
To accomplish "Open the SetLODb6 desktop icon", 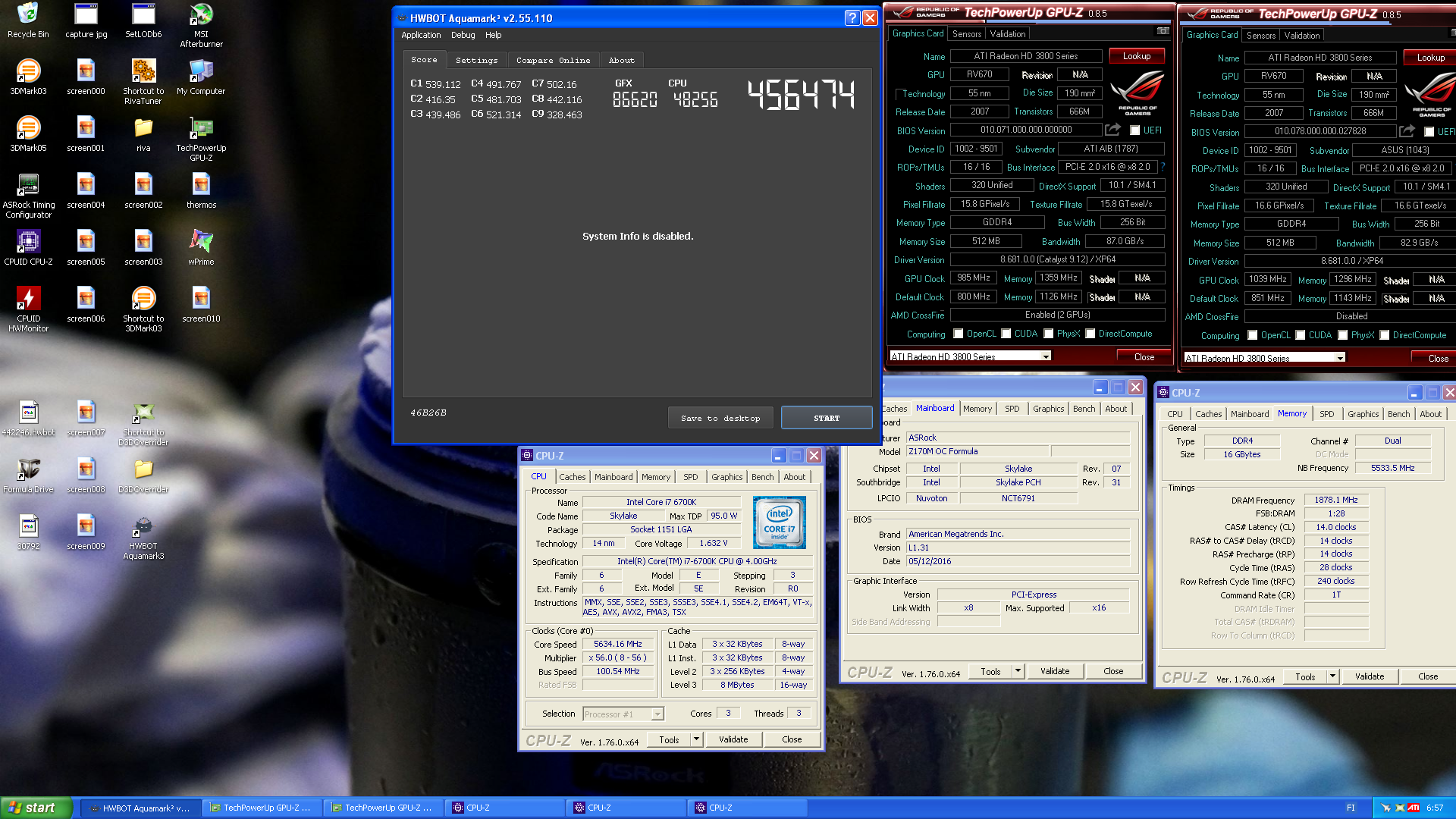I will (143, 20).
